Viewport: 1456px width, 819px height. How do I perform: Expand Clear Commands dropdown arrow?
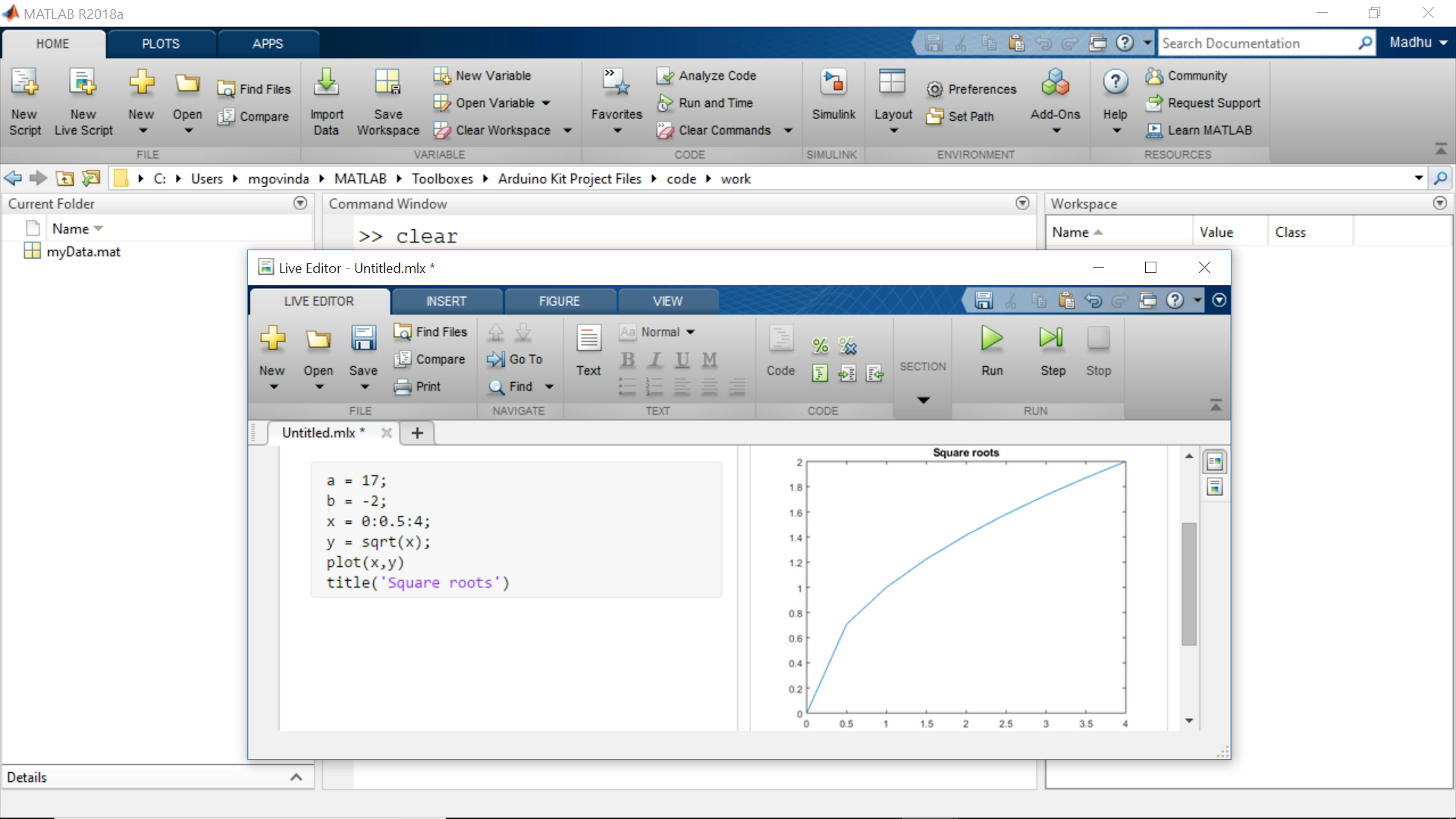click(x=788, y=131)
